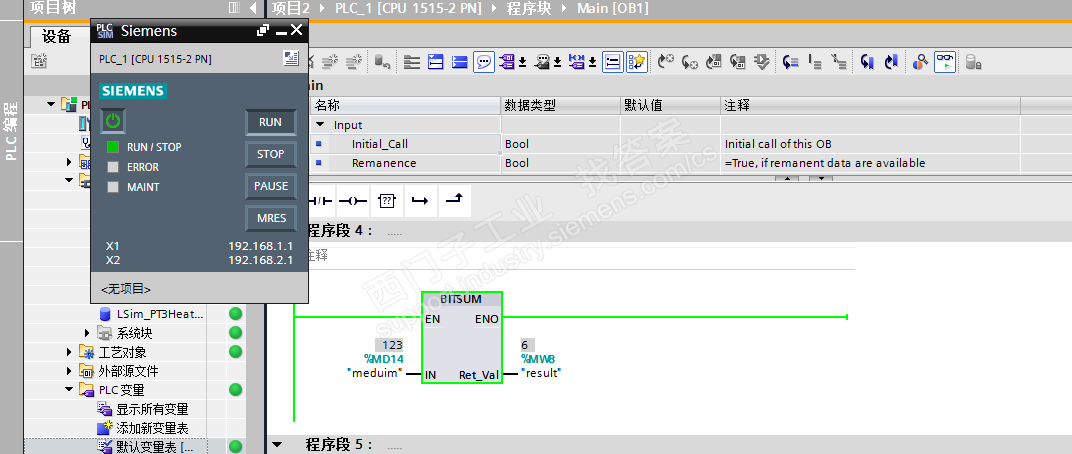Select the Remanence row name
Screen dimensions: 1072x454
[x=384, y=163]
